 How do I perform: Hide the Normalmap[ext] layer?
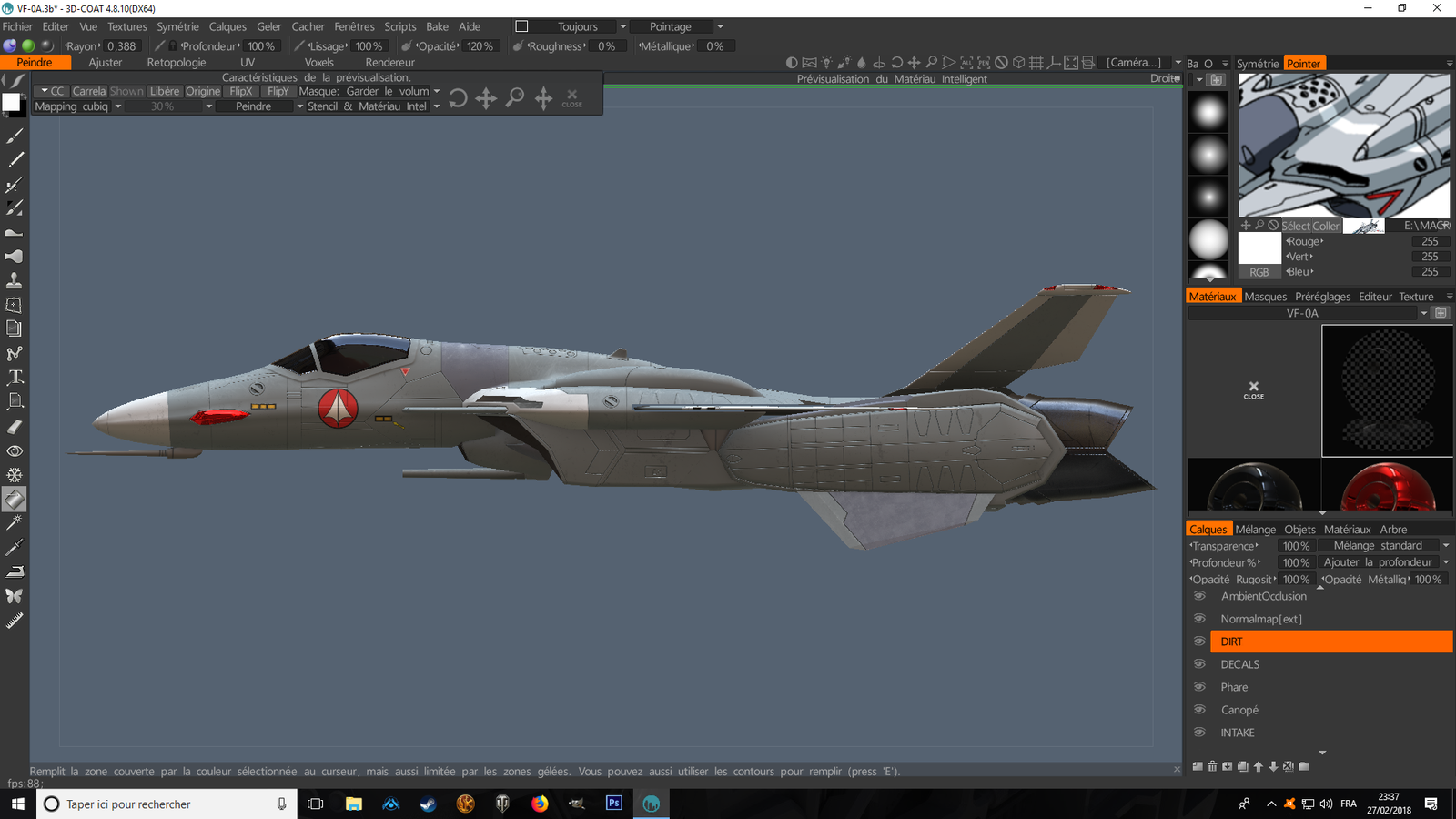click(x=1199, y=619)
